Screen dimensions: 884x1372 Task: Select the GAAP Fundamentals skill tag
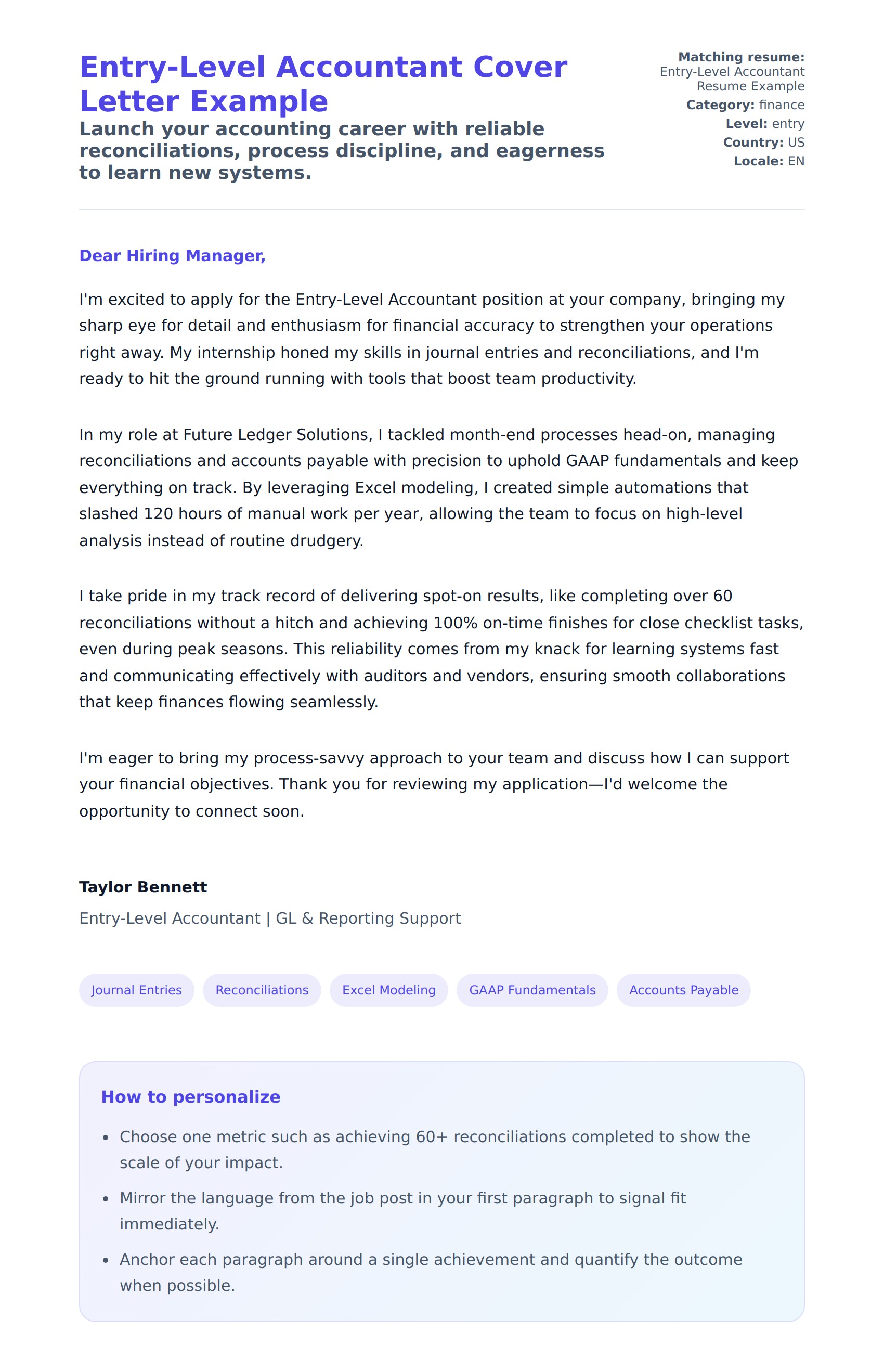pos(532,990)
